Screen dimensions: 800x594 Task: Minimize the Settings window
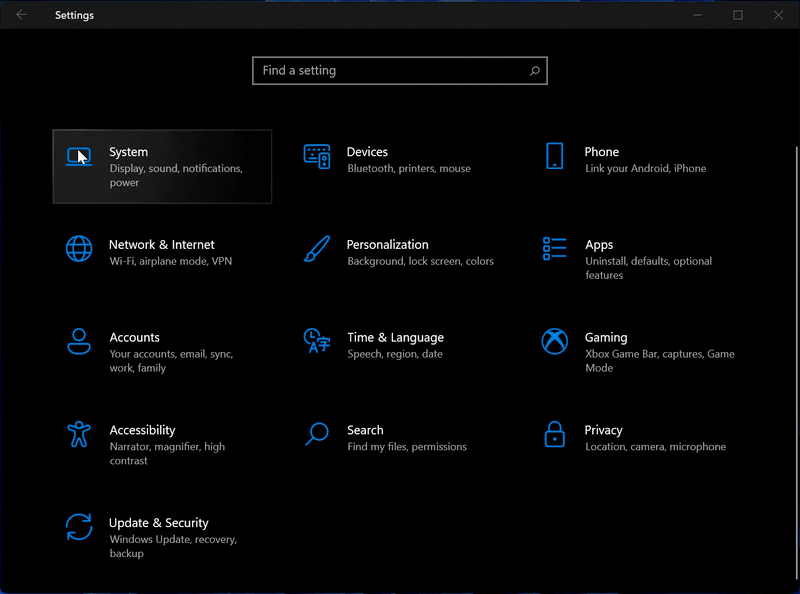[x=697, y=15]
